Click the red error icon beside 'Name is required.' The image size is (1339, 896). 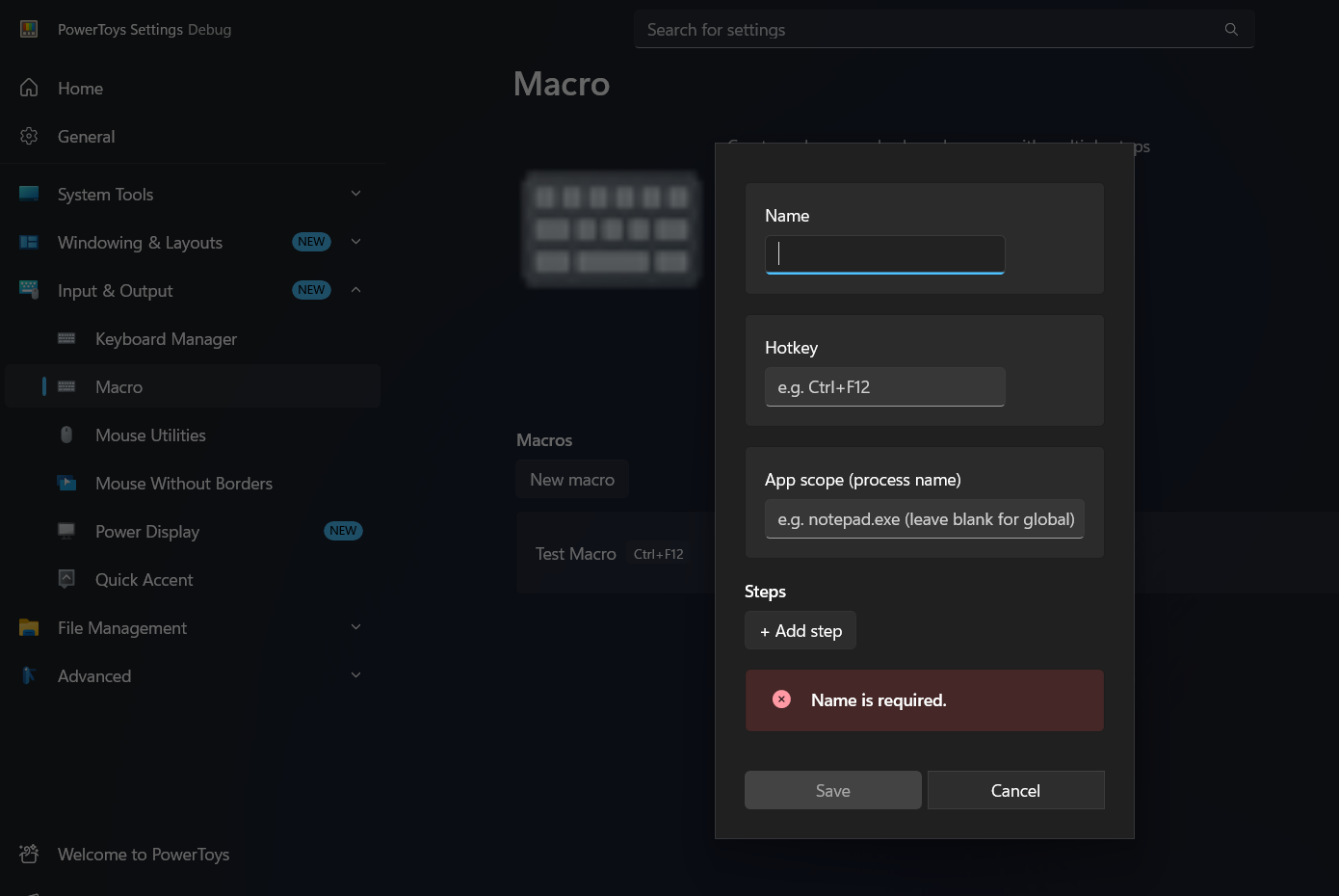781,699
